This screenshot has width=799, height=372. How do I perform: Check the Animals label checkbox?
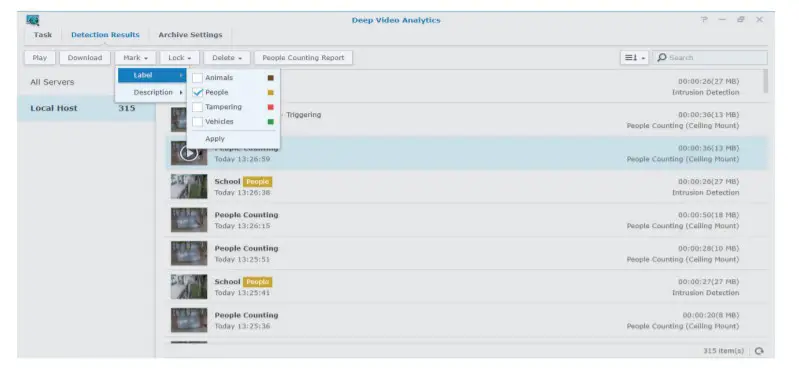pos(197,78)
